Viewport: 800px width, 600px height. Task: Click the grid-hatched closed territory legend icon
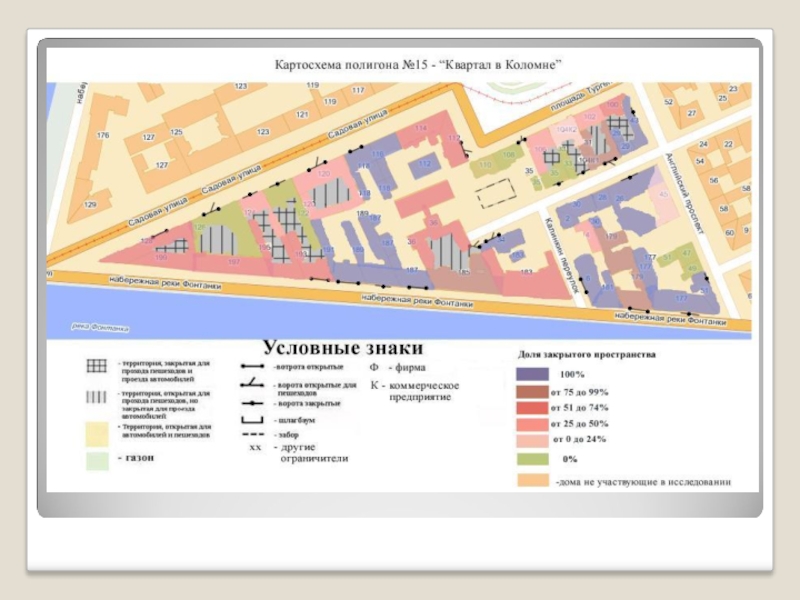96,366
